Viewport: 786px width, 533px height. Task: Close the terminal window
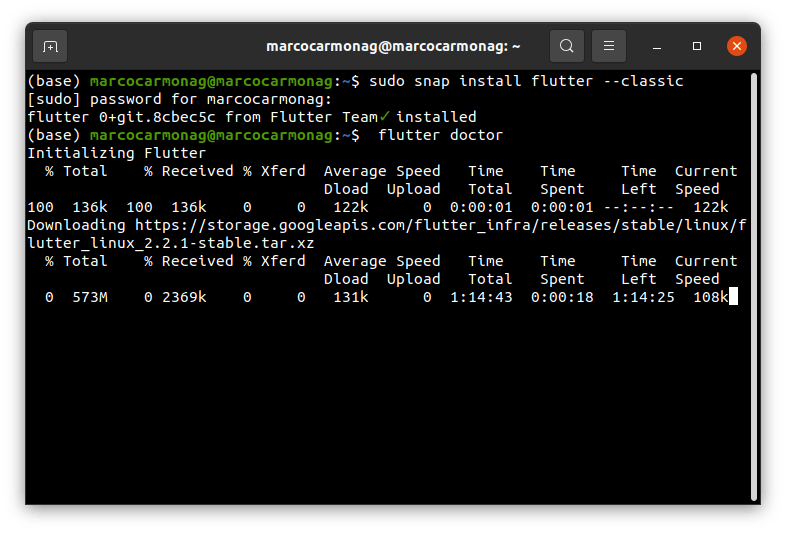click(x=737, y=46)
